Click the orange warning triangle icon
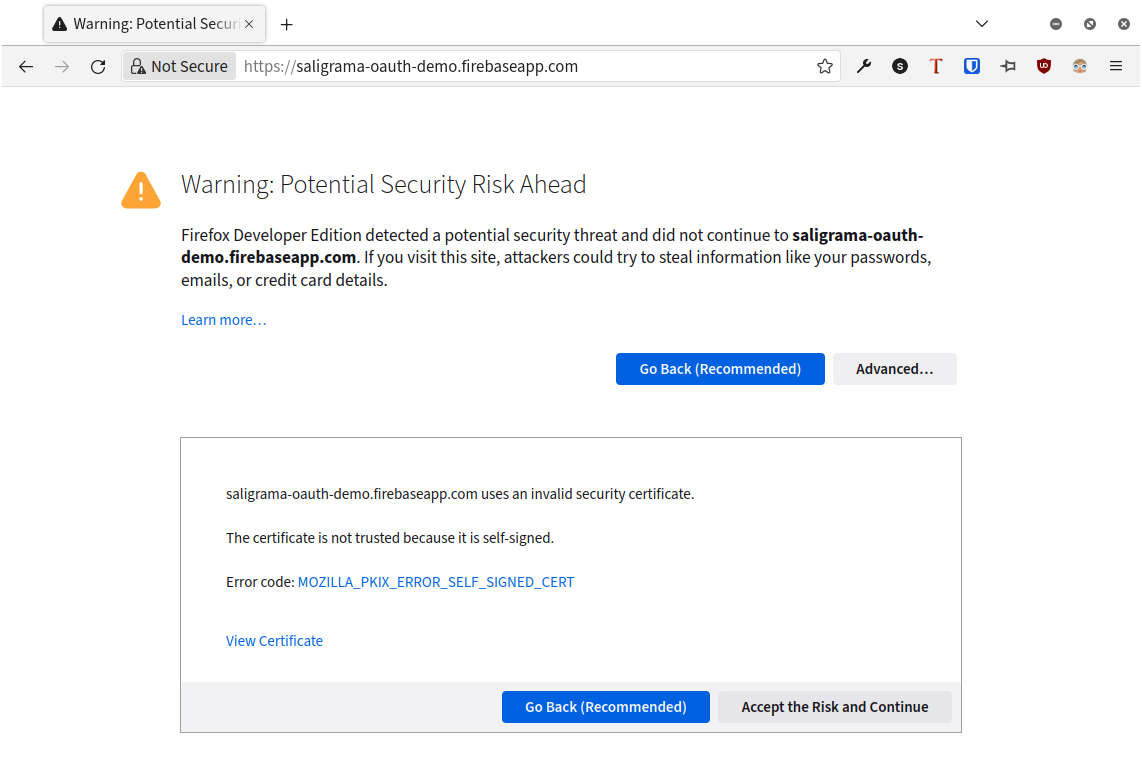 (141, 191)
